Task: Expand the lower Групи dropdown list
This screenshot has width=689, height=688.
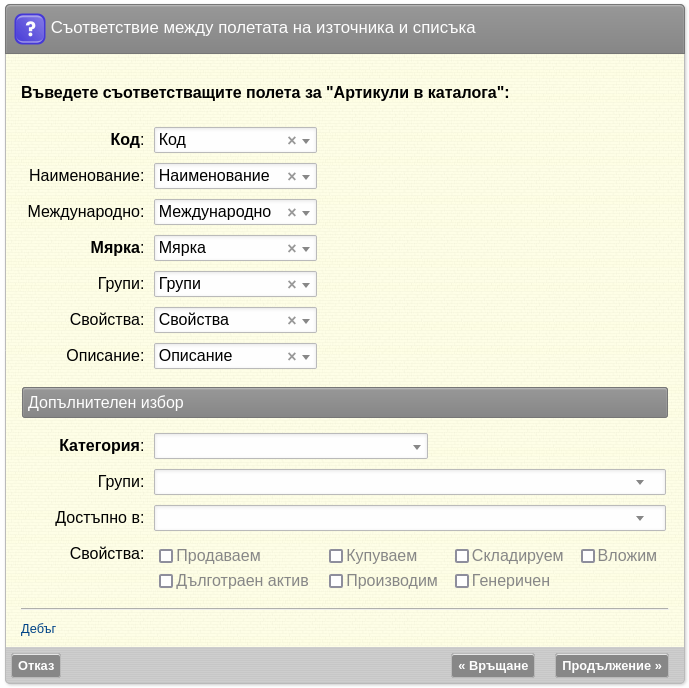Action: [x=410, y=482]
